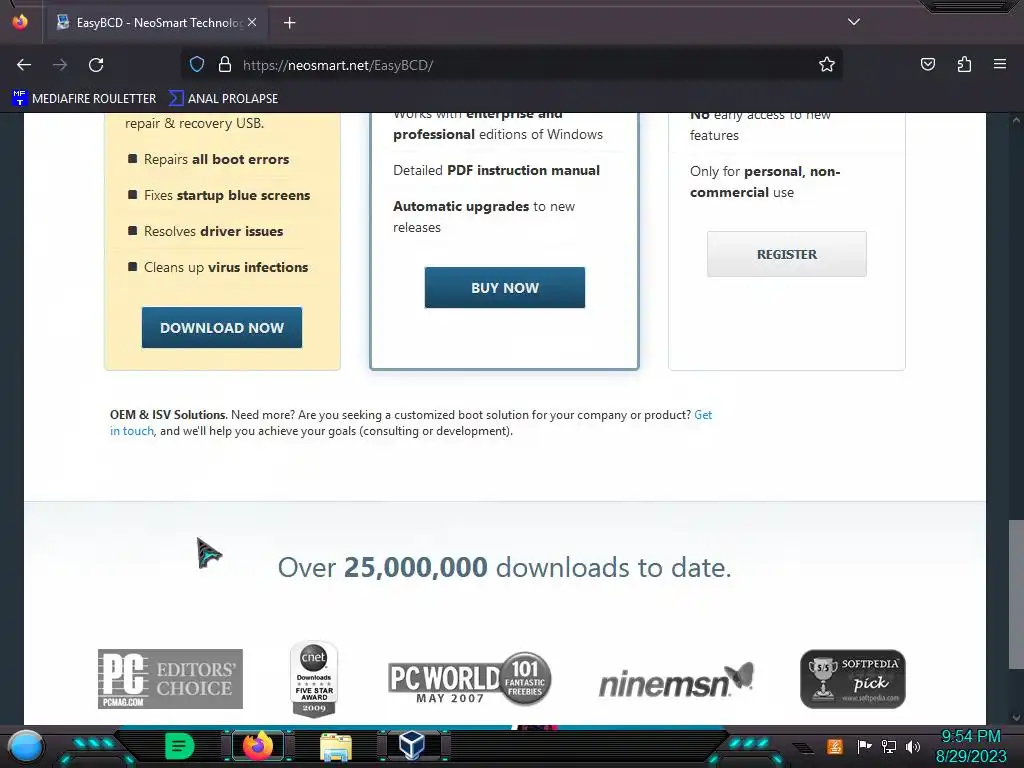Click scrollbar up arrow
Screen dimensions: 1024x768
pyautogui.click(x=1016, y=120)
